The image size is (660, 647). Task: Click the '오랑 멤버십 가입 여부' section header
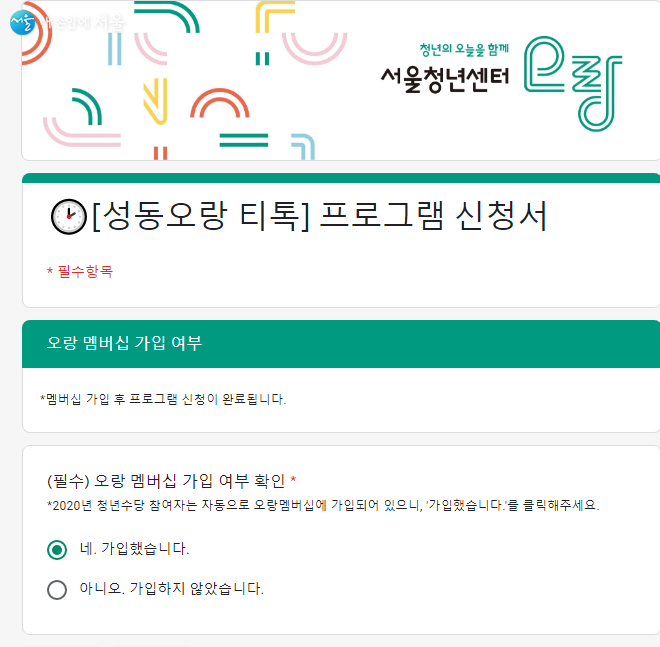click(x=125, y=344)
